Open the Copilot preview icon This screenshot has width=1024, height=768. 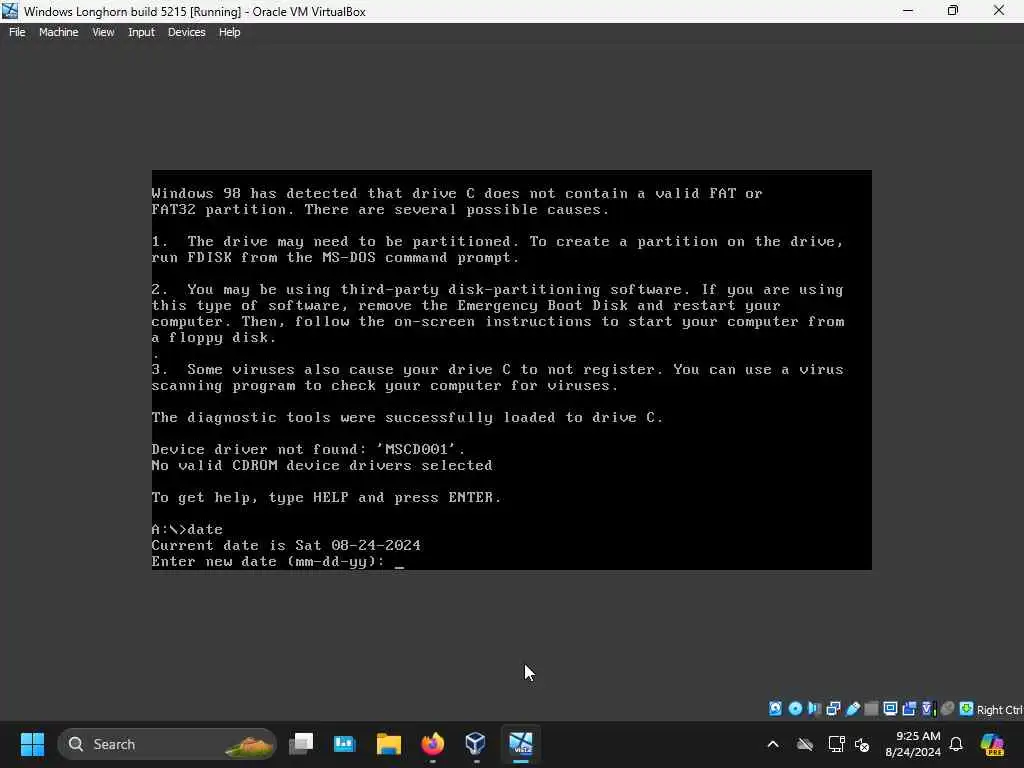[x=992, y=744]
